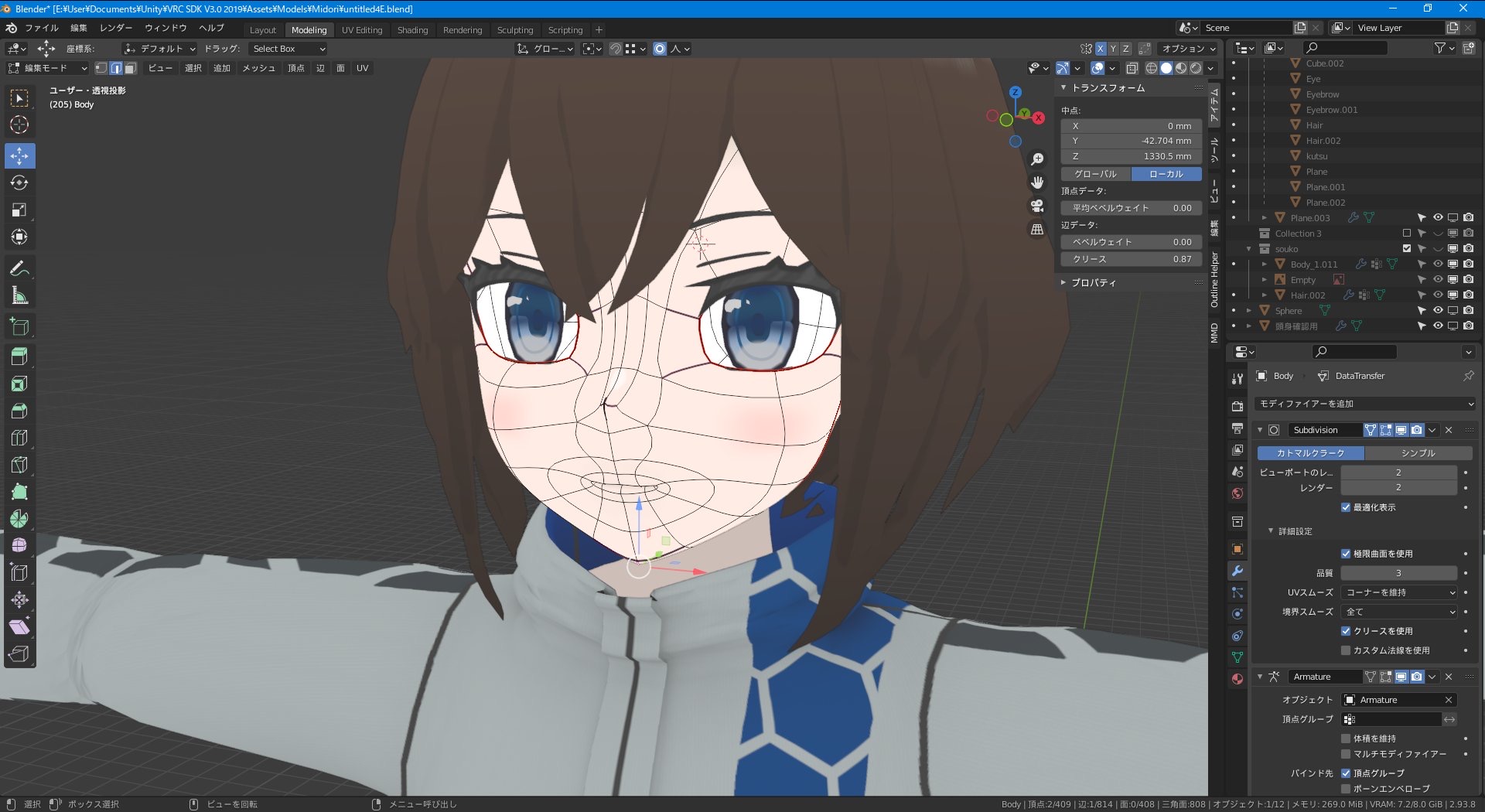
Task: Select the Knife tool
Action: 19,465
